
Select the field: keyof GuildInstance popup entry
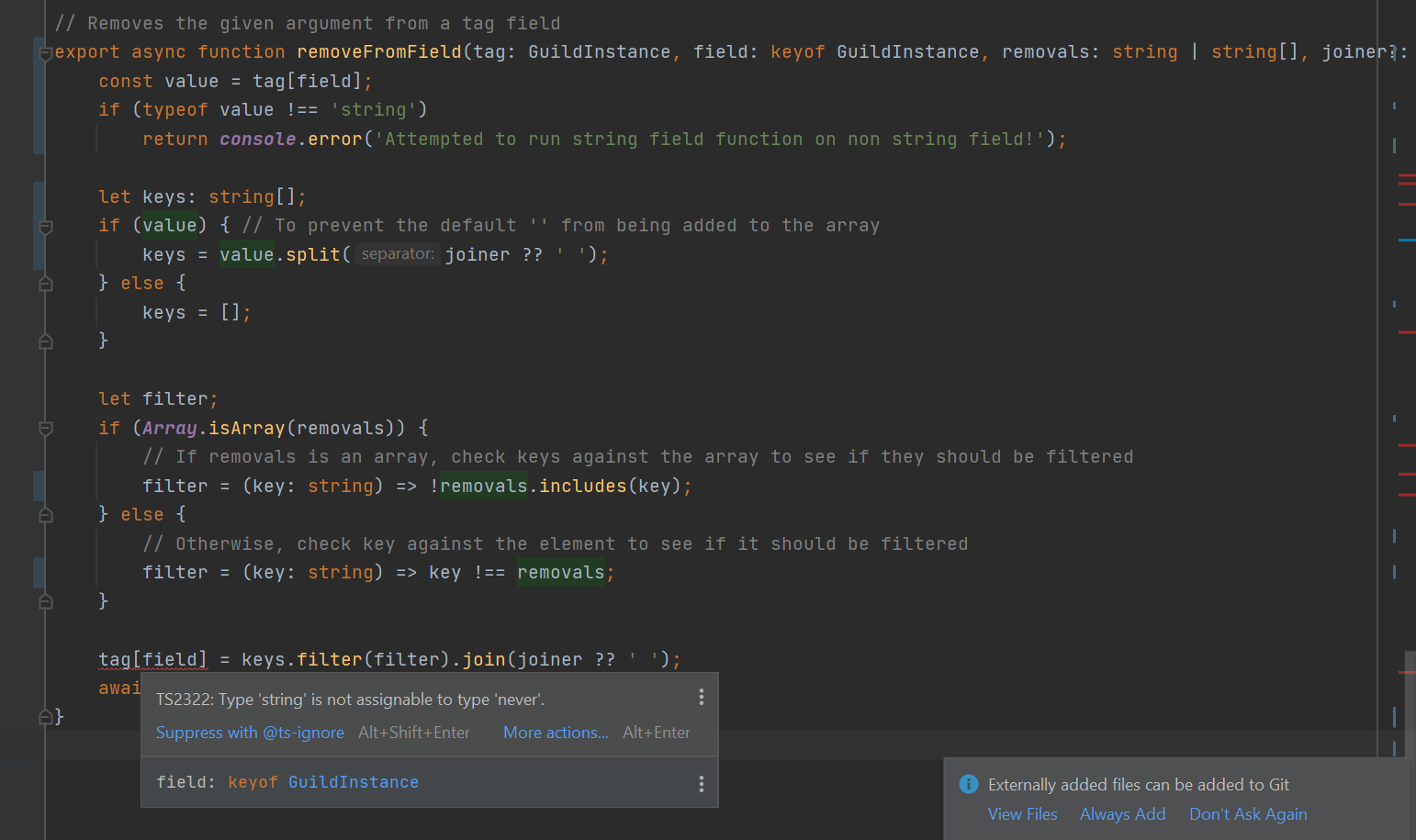(x=287, y=781)
